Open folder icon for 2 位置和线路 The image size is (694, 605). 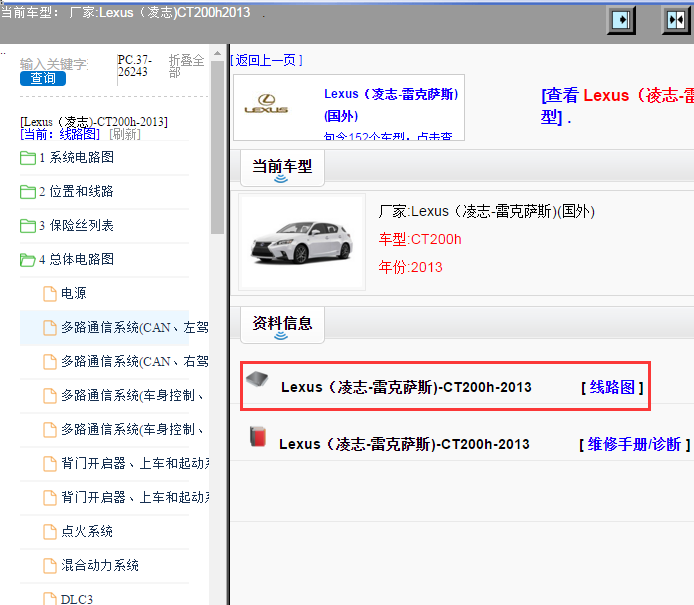pyautogui.click(x=28, y=192)
